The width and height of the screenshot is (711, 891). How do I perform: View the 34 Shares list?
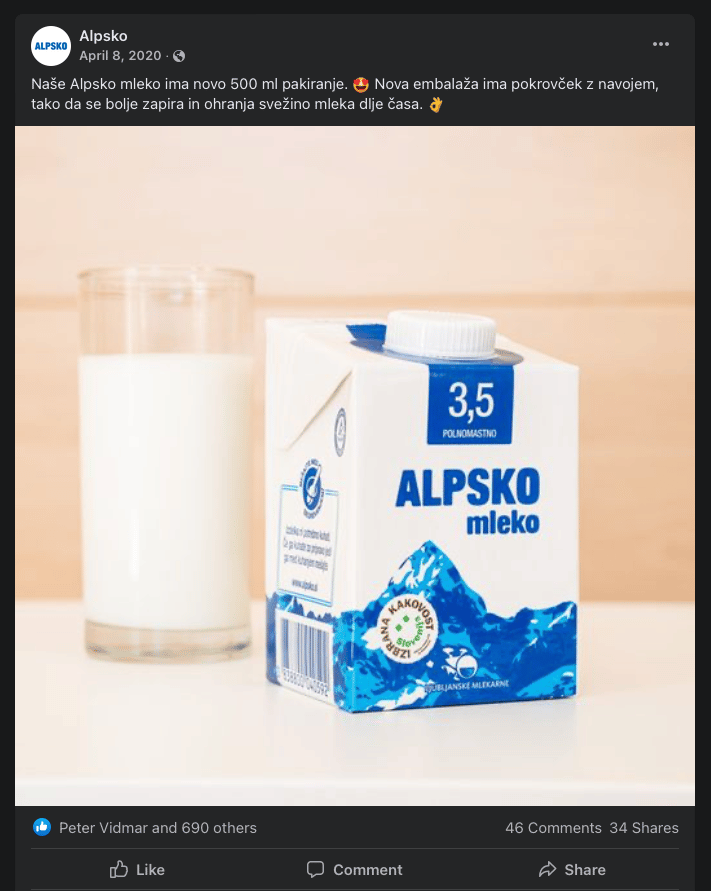644,828
